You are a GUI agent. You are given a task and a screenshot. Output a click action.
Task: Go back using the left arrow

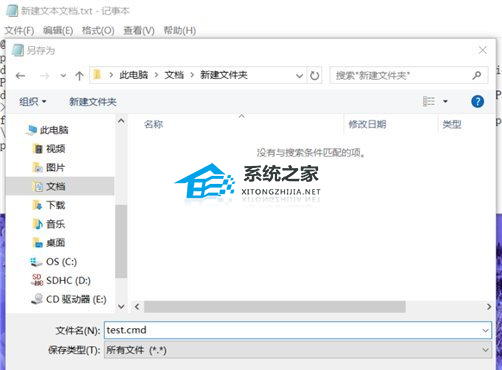(x=21, y=76)
